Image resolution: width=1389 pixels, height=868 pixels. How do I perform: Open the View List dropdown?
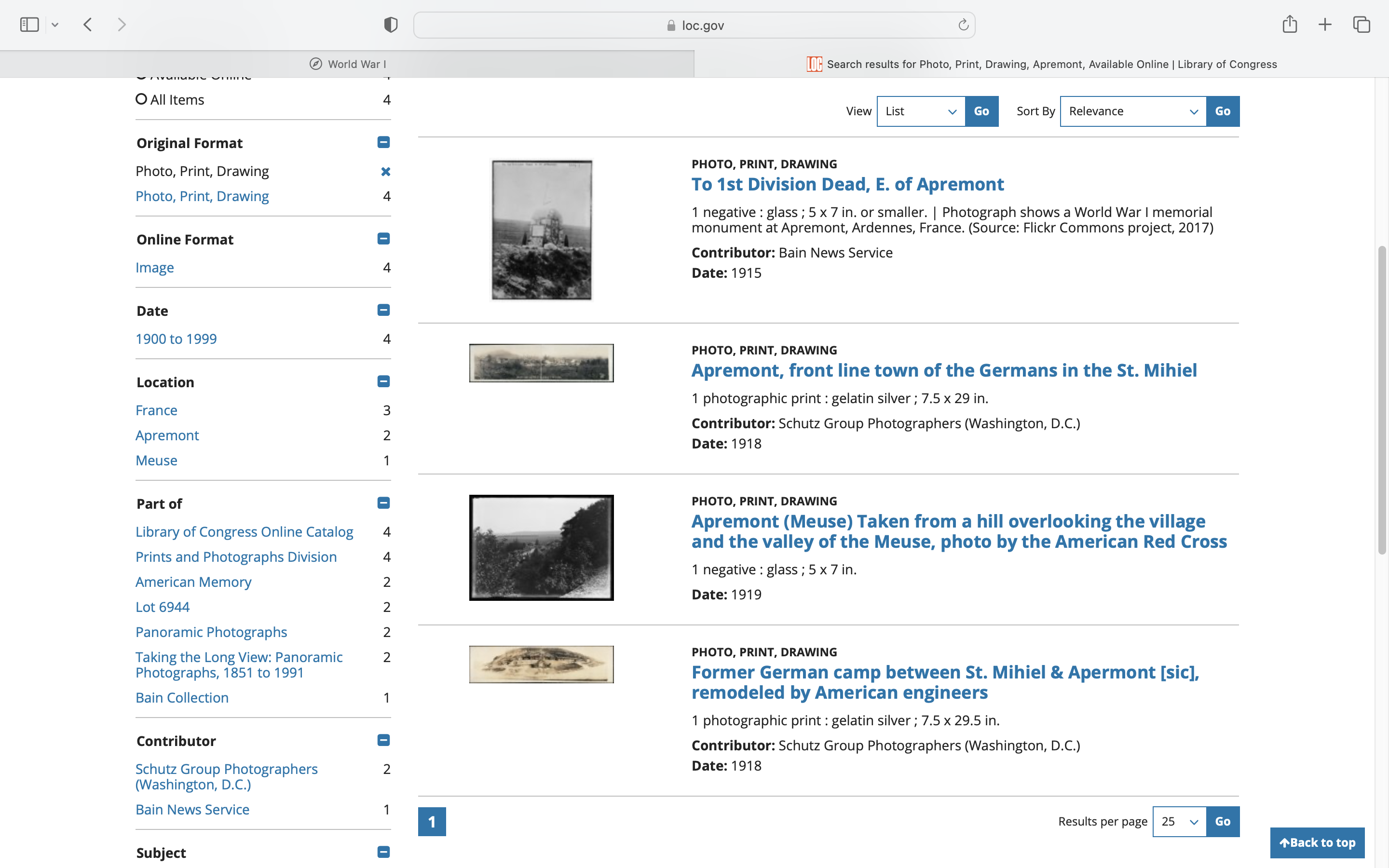pos(921,111)
